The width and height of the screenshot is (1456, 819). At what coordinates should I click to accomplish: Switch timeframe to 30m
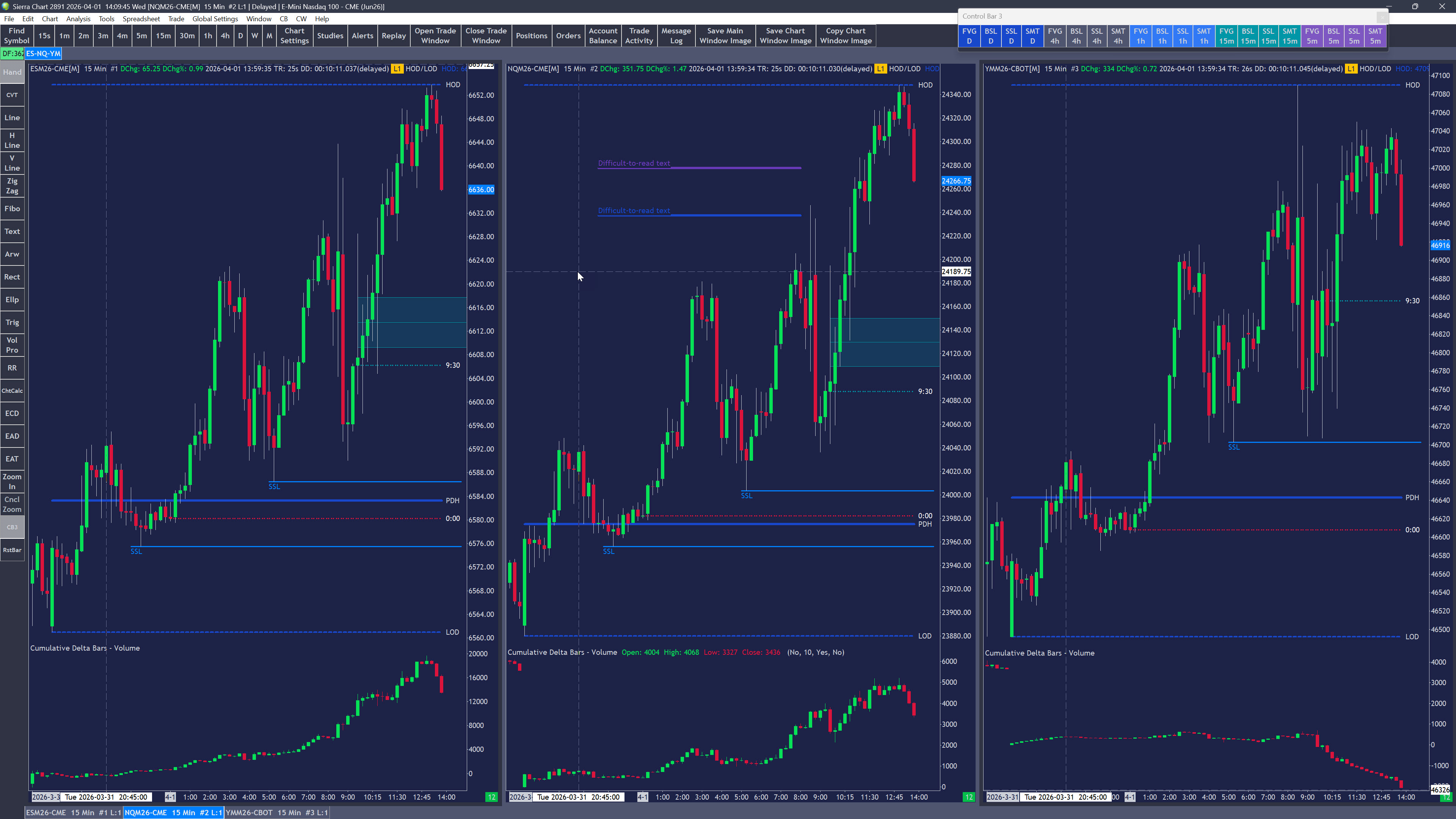(187, 36)
